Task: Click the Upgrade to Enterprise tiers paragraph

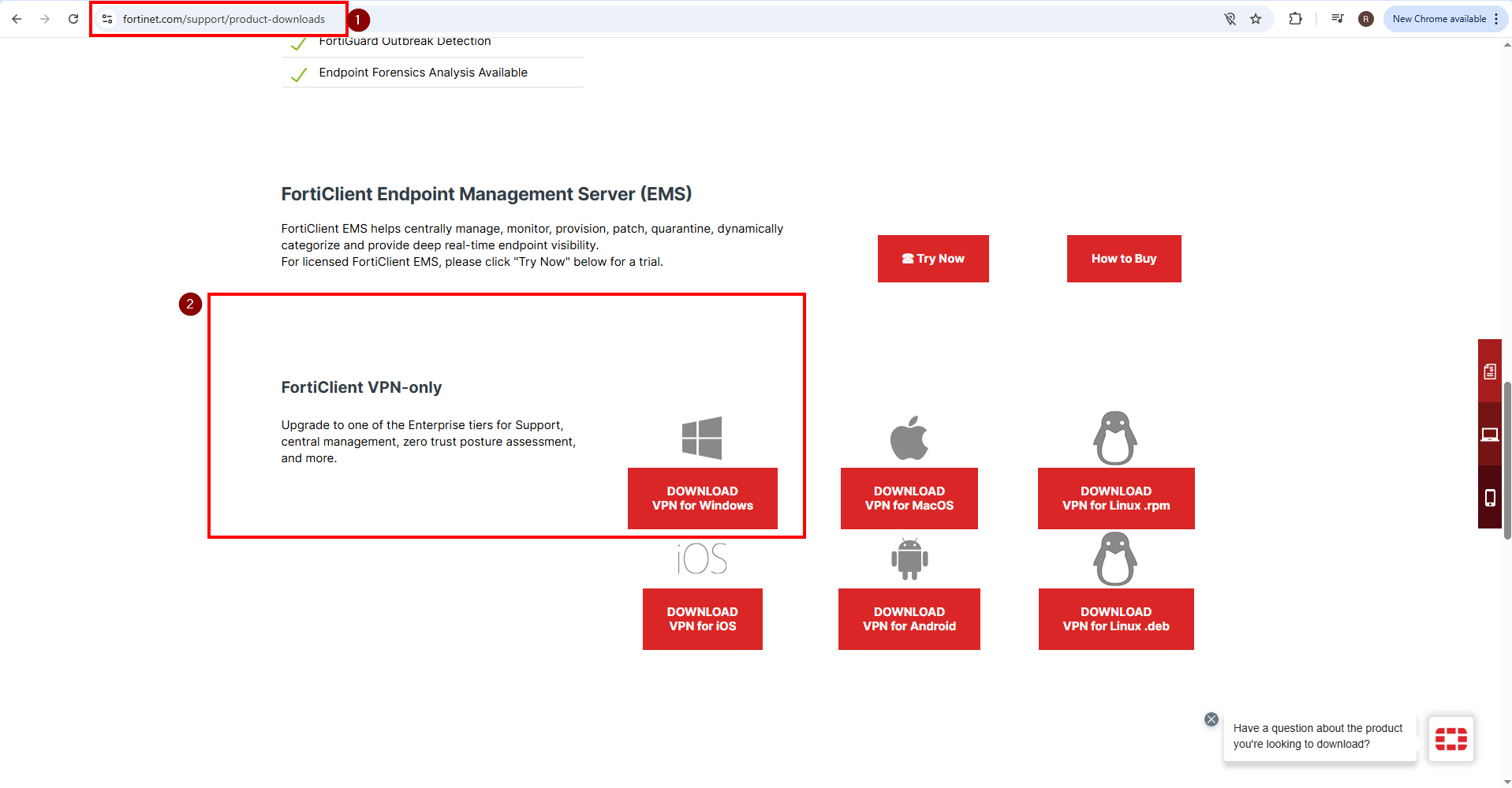Action: click(428, 442)
